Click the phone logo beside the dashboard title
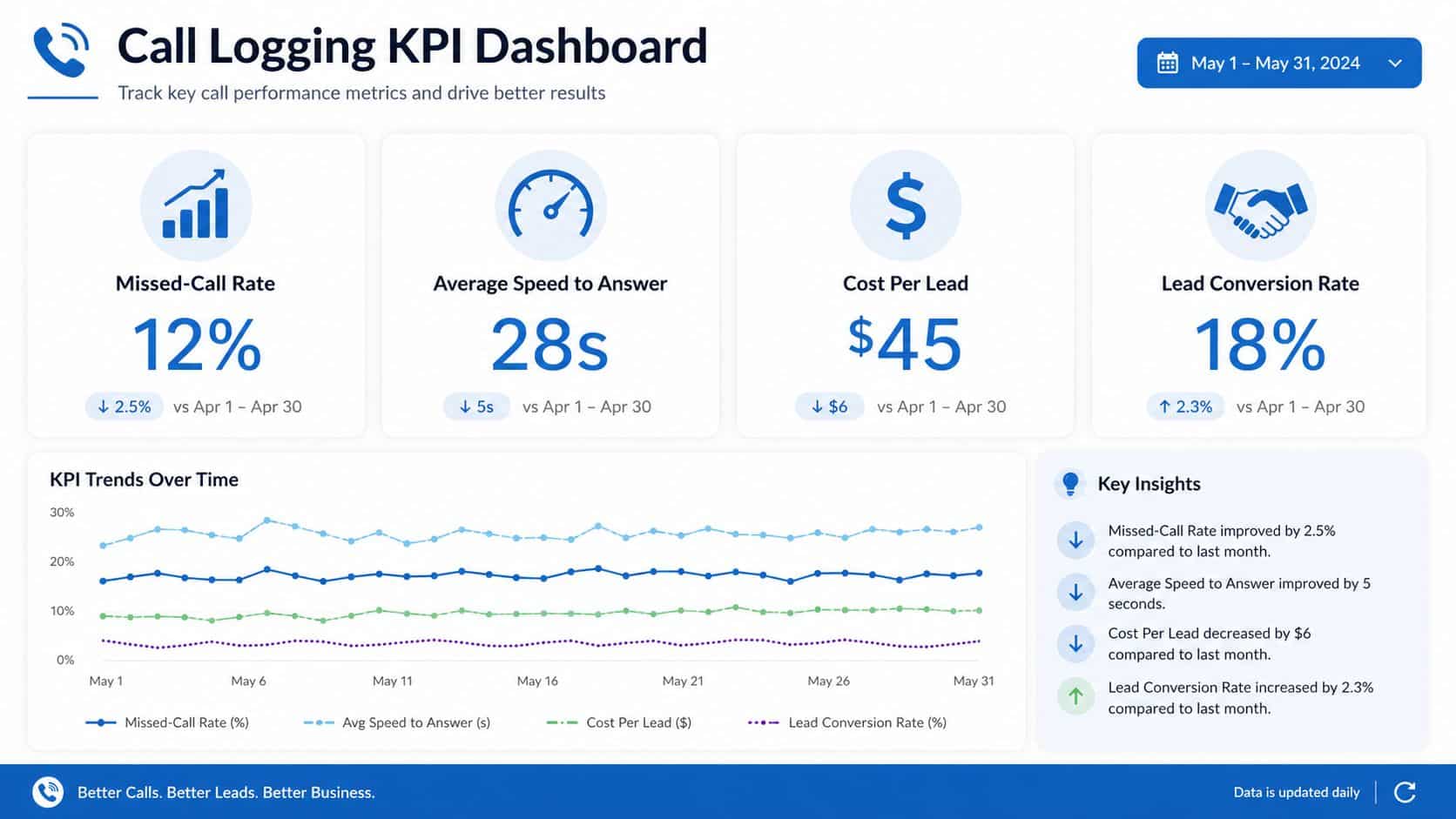The image size is (1456, 819). click(x=61, y=50)
